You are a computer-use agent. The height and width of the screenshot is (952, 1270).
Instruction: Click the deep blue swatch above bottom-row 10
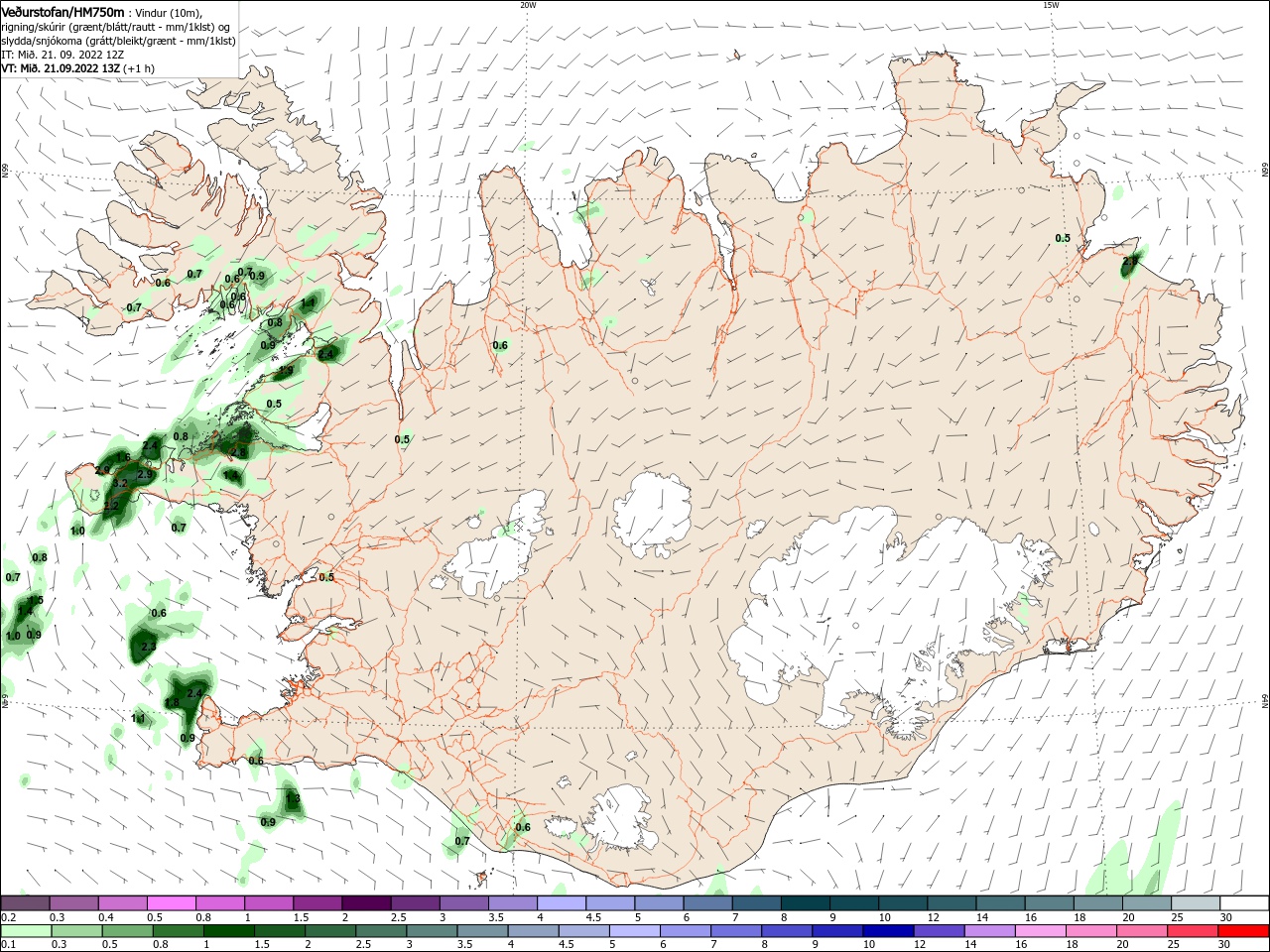(x=886, y=931)
